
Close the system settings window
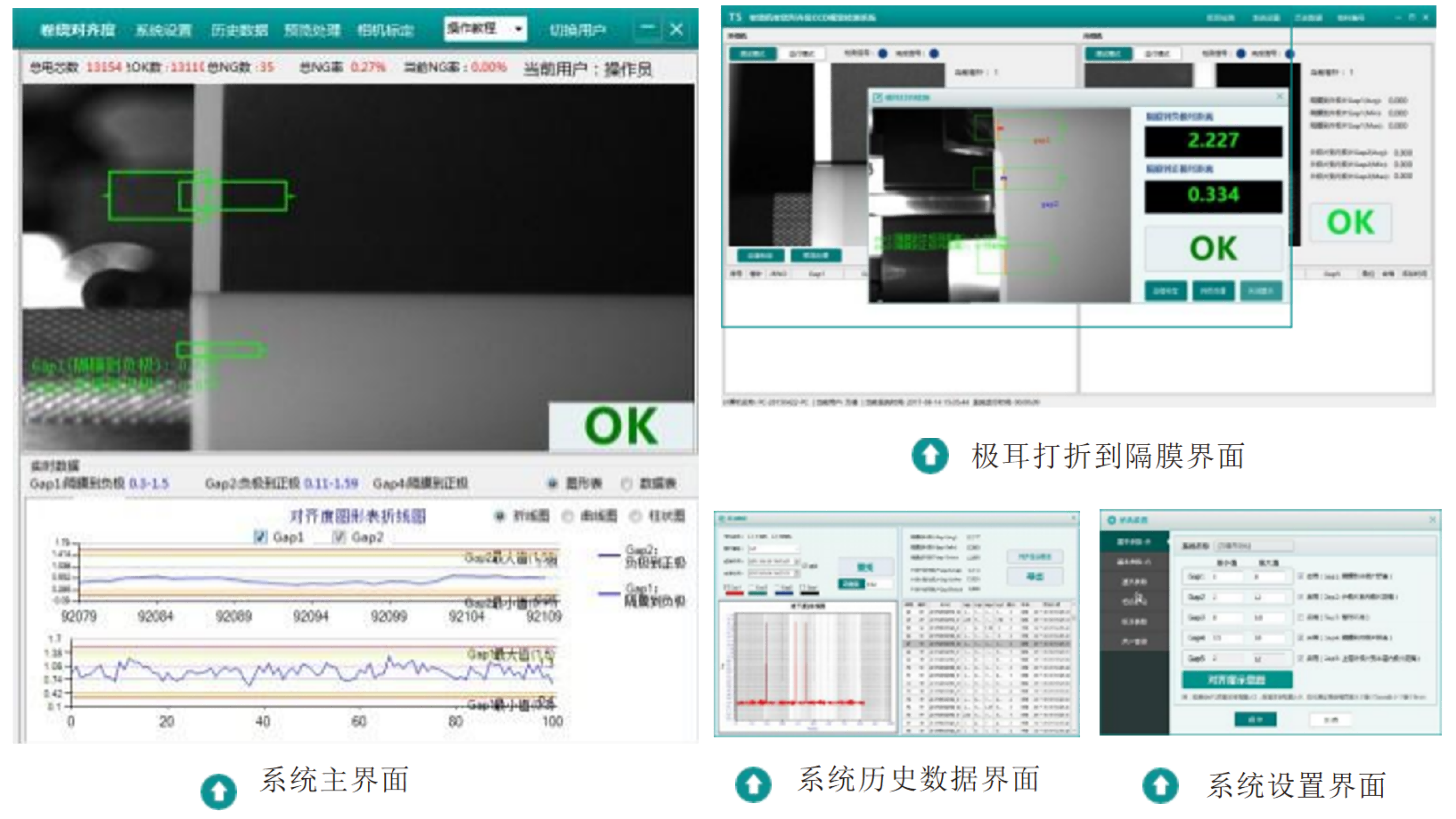[1433, 520]
